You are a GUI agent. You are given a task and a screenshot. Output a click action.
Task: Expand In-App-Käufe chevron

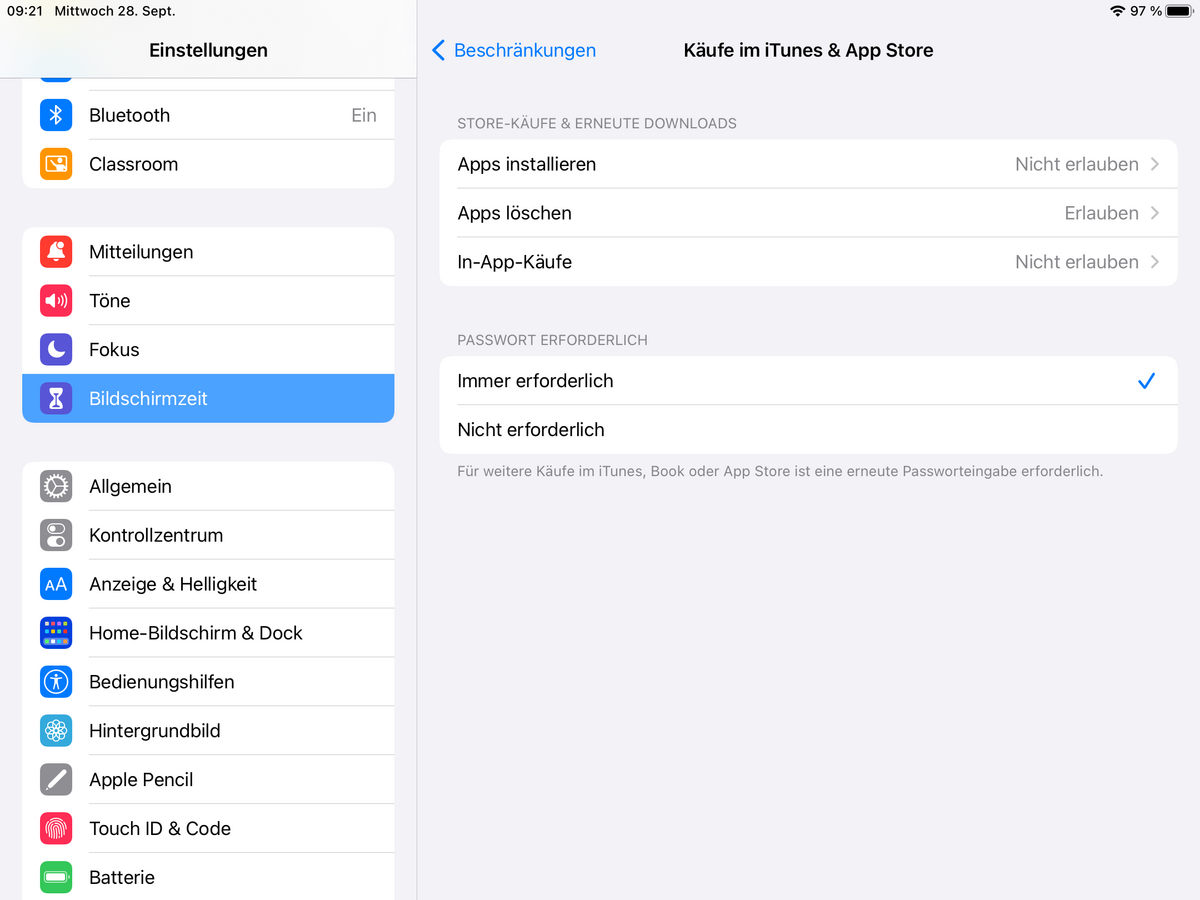click(1155, 262)
